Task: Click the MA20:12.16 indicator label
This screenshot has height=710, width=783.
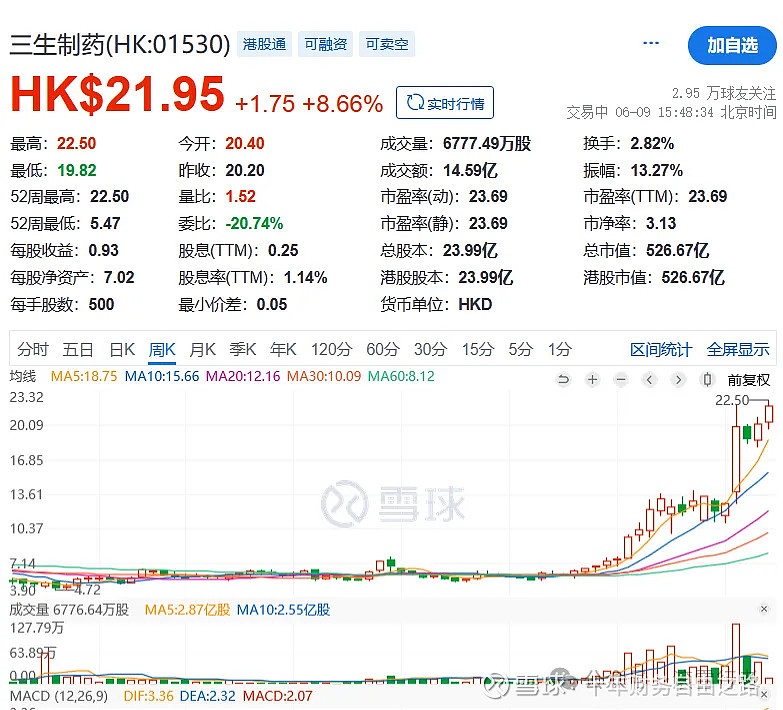Action: tap(243, 376)
